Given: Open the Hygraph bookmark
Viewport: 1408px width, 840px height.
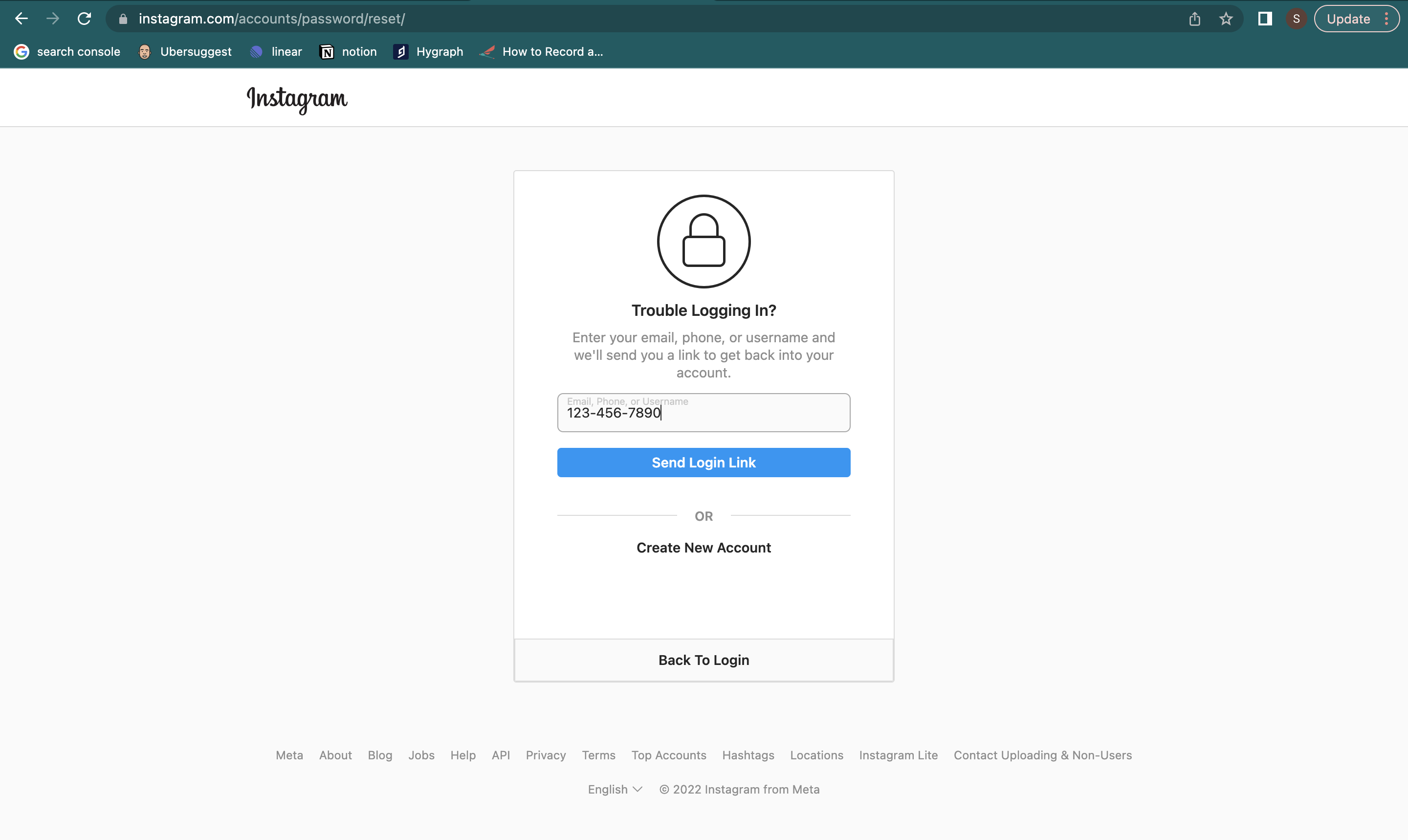Looking at the screenshot, I should [429, 51].
